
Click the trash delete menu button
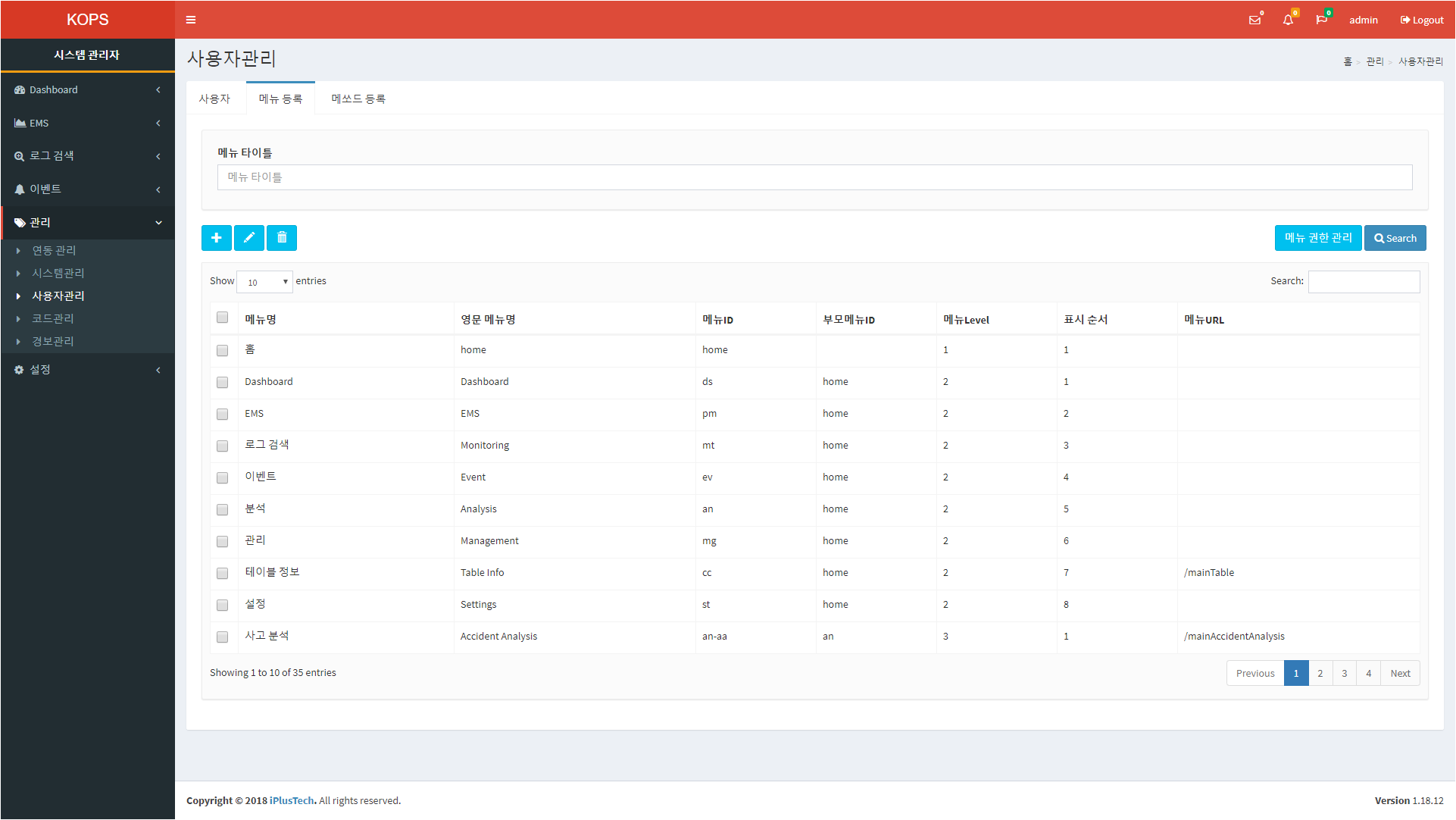(282, 238)
